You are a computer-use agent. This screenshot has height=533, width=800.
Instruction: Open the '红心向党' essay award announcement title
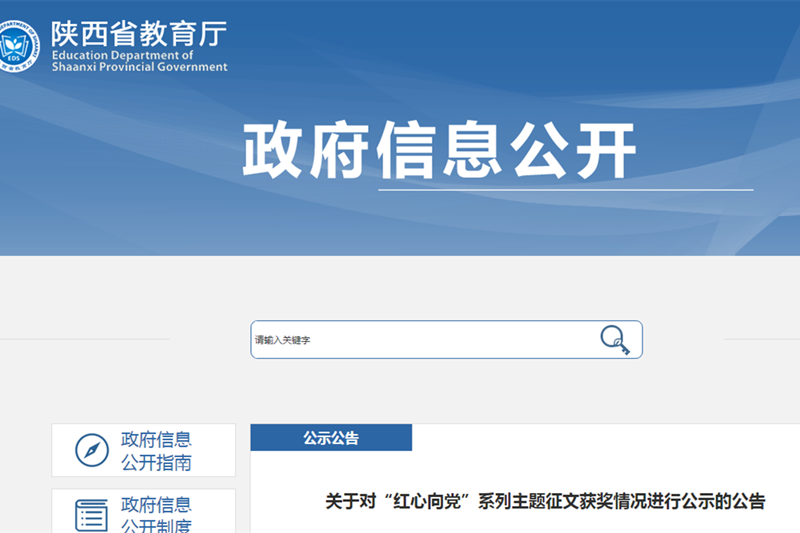point(545,502)
